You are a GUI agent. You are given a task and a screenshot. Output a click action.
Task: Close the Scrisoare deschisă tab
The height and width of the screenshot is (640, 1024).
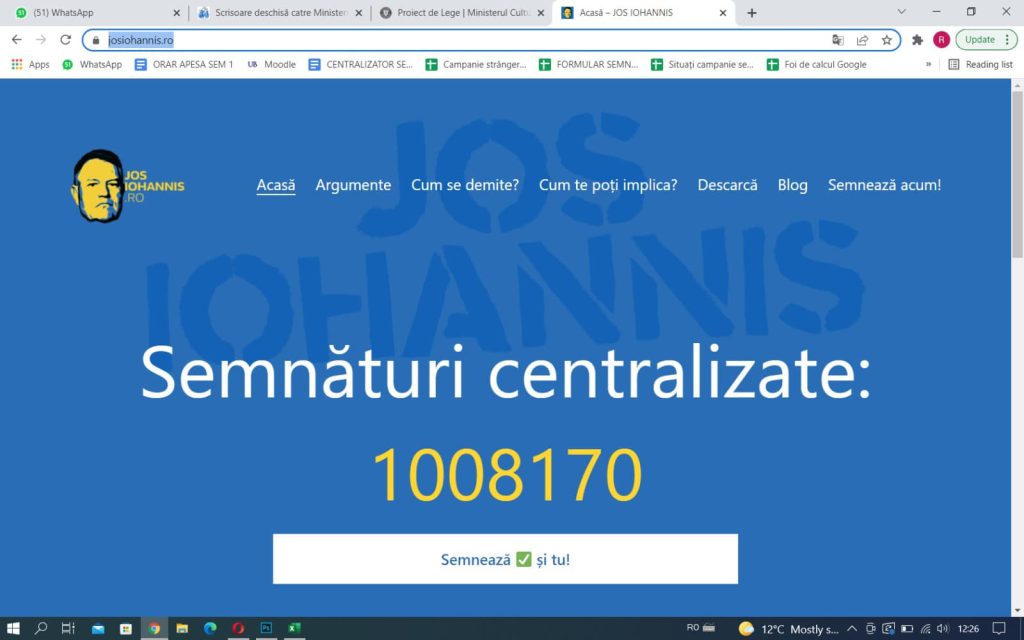pos(359,12)
